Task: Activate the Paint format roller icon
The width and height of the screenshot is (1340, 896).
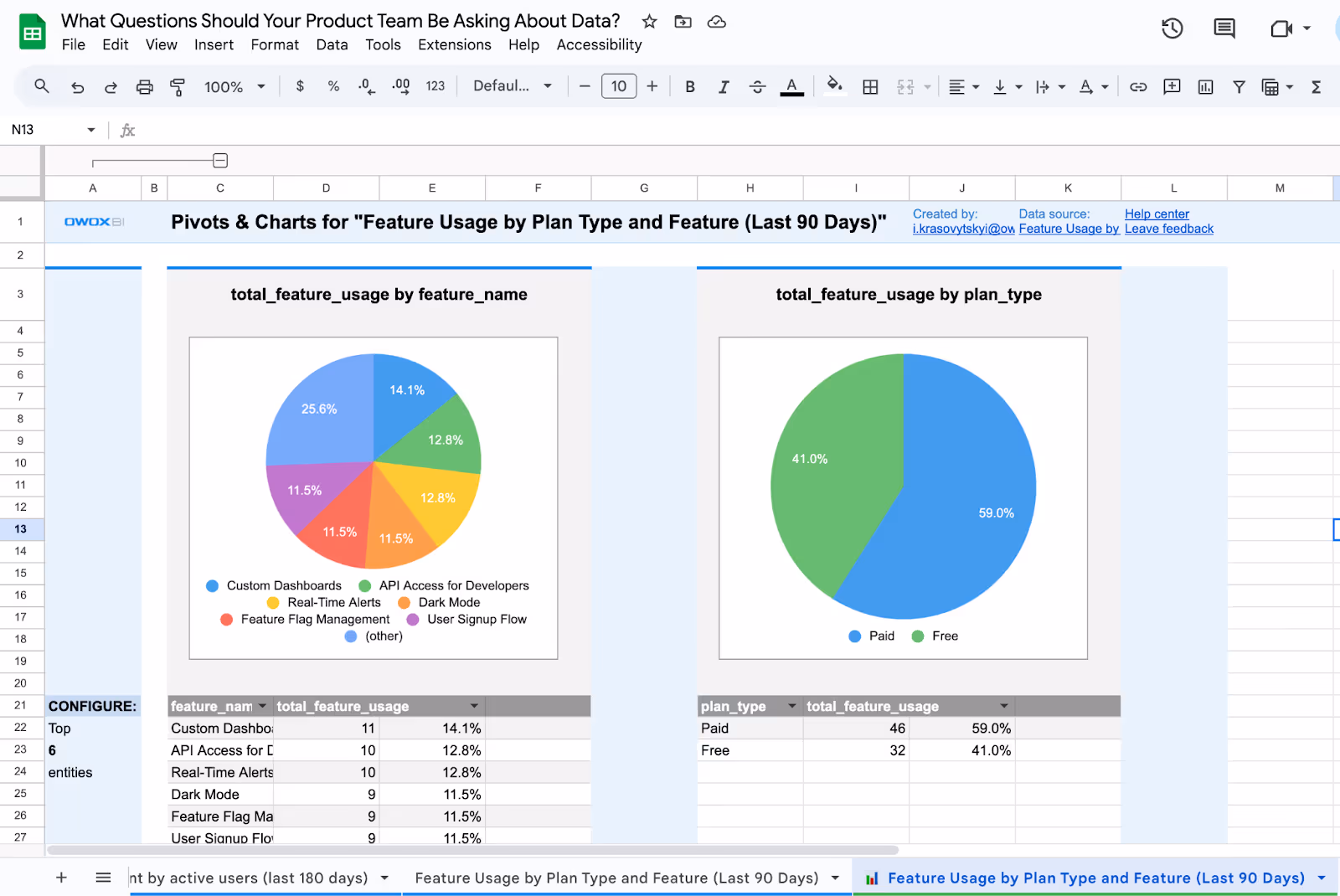Action: click(x=178, y=87)
